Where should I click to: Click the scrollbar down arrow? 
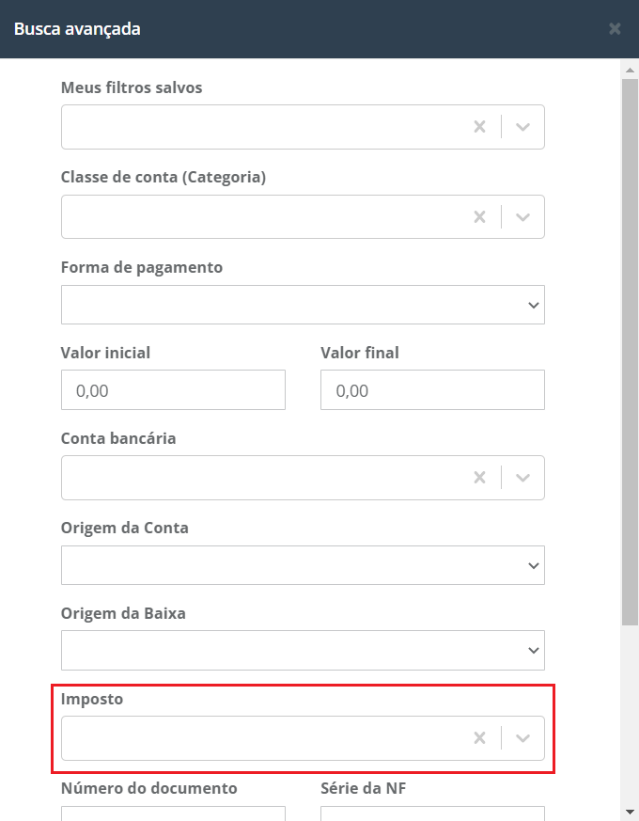629,811
